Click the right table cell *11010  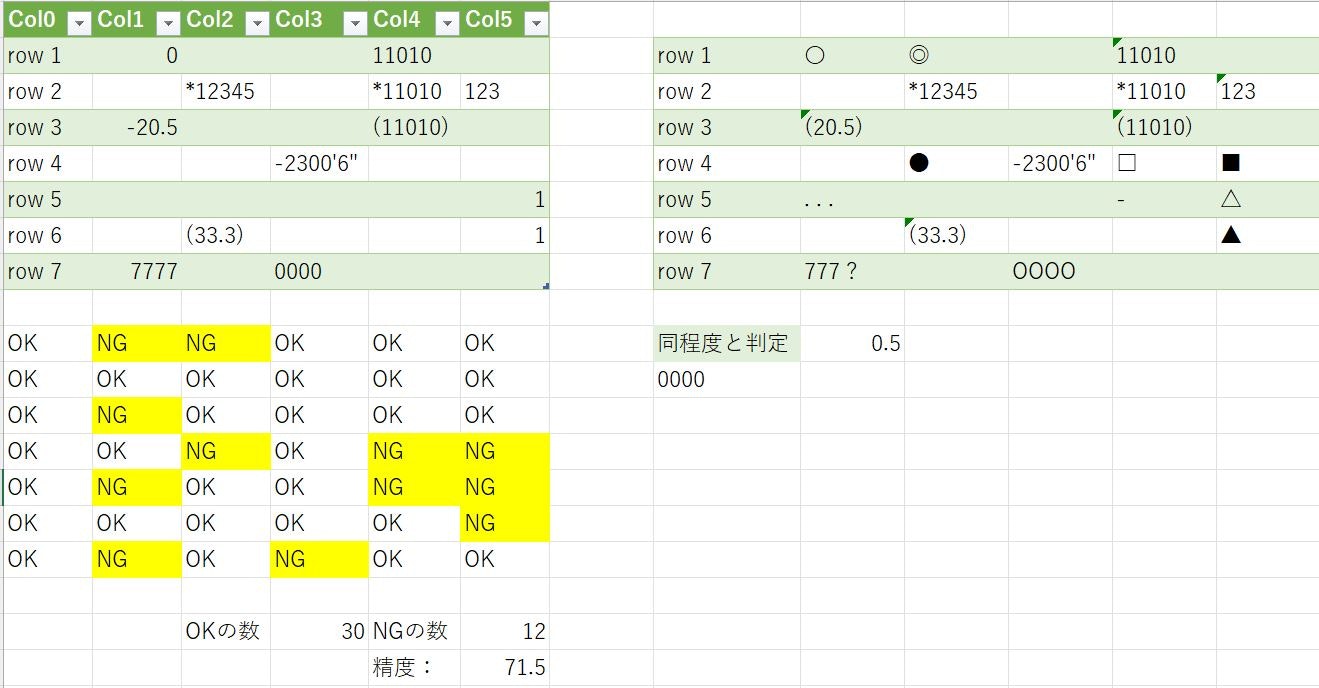tap(1164, 91)
